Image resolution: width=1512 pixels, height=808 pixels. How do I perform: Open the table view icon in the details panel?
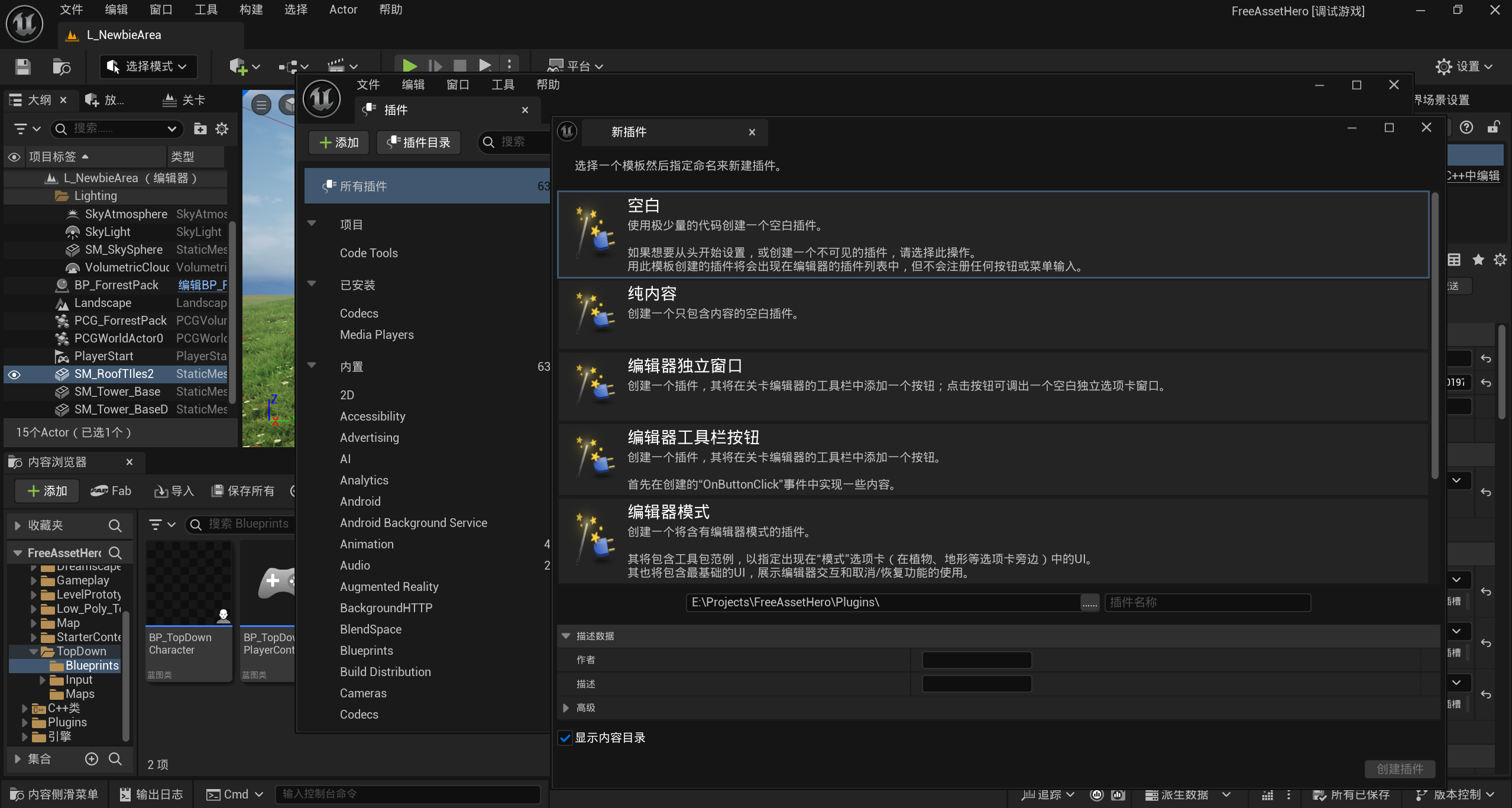pyautogui.click(x=1454, y=260)
